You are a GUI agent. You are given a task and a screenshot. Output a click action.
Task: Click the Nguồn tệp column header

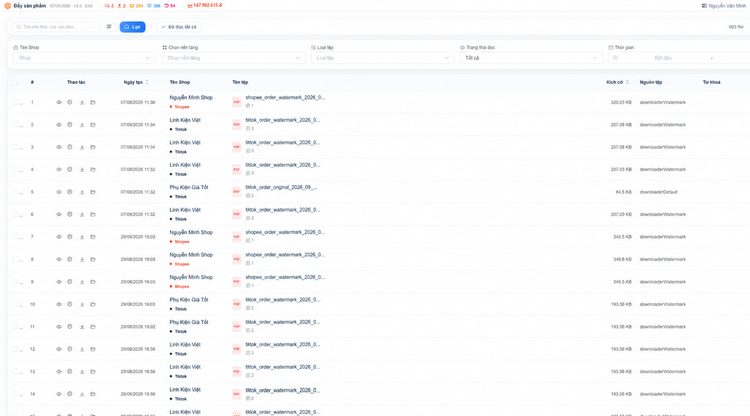(651, 82)
